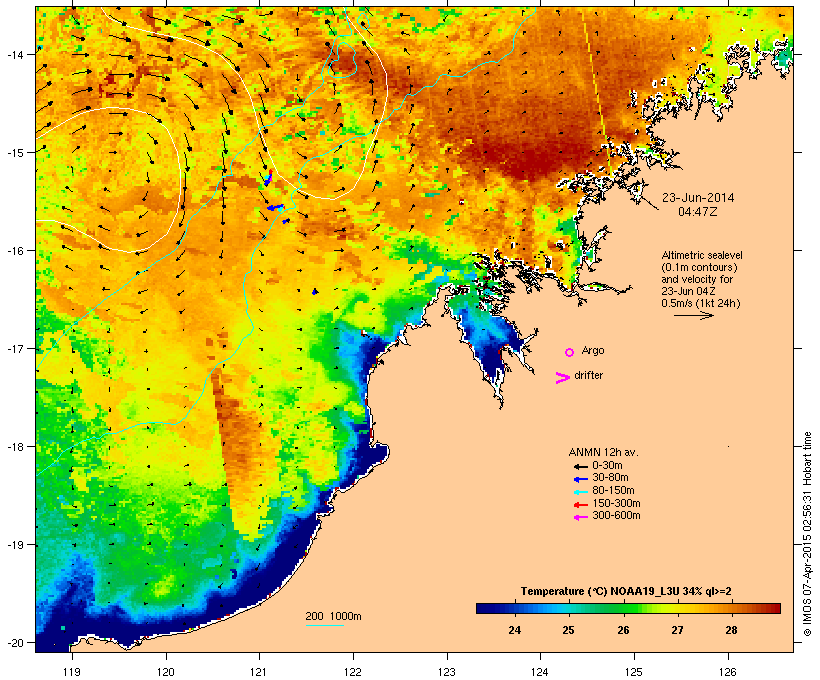Click the 119 longitude axis label

coord(72,672)
